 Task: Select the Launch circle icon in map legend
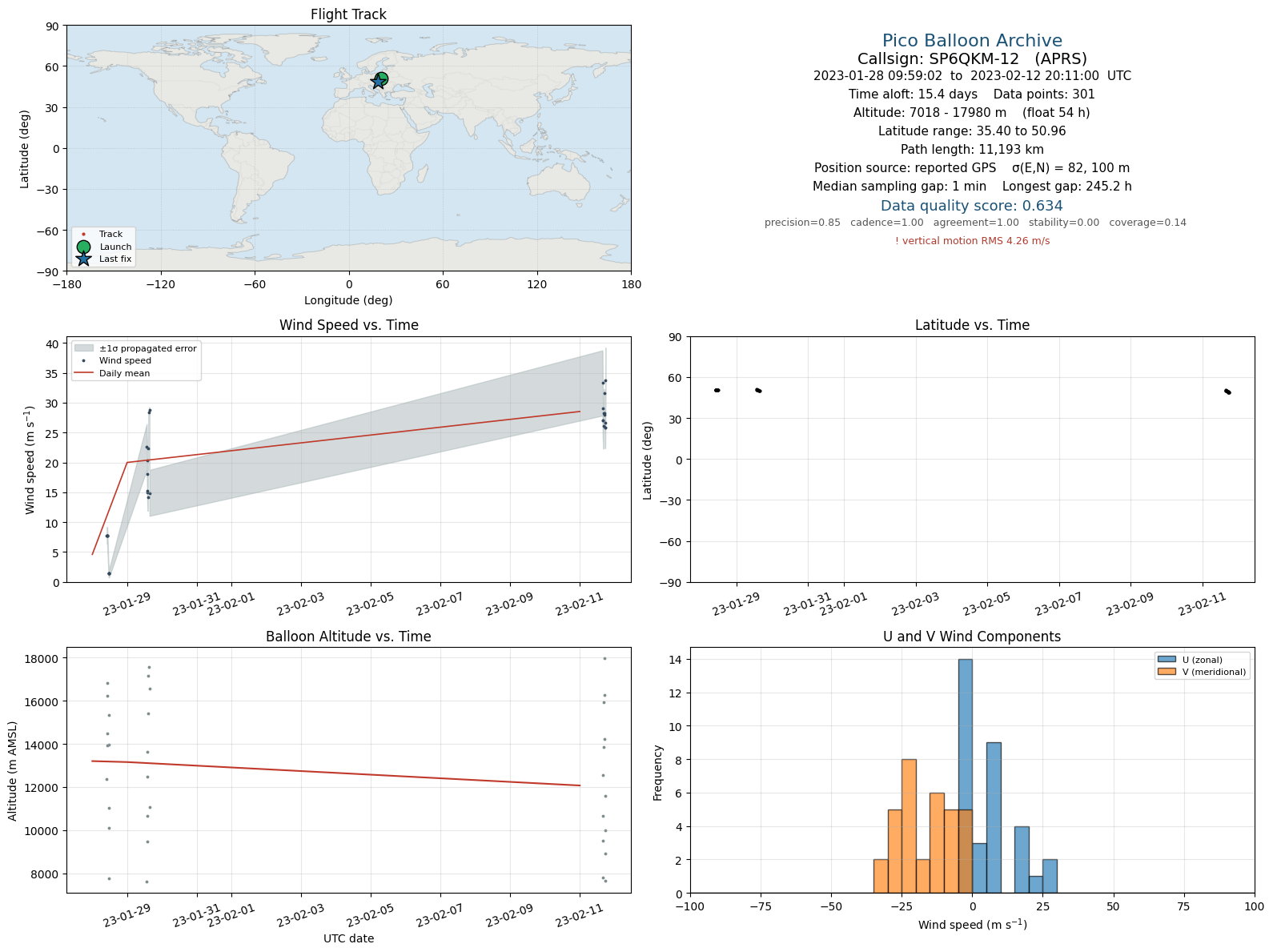point(83,247)
